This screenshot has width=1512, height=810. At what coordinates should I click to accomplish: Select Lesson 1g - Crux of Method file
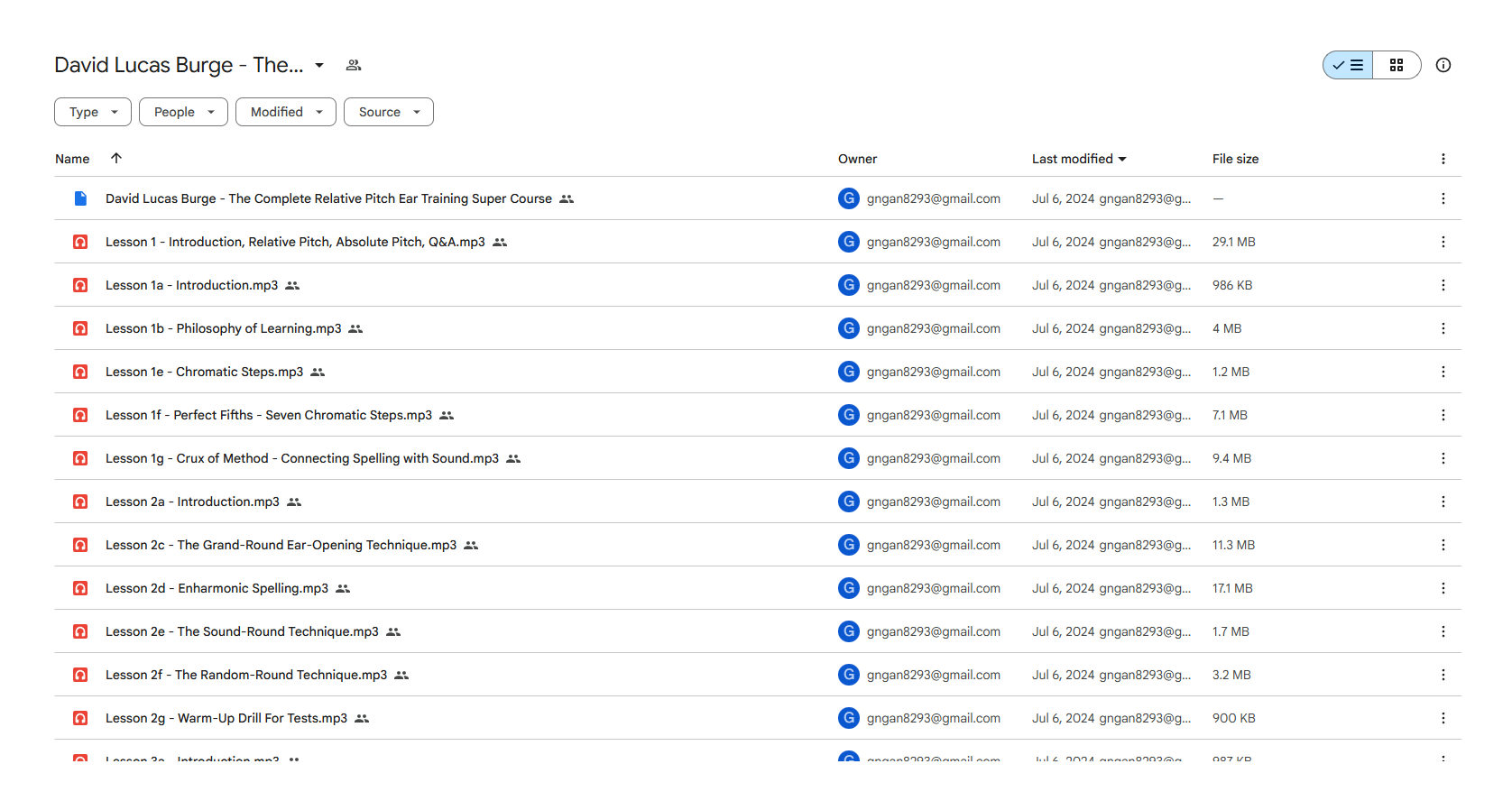(x=302, y=458)
